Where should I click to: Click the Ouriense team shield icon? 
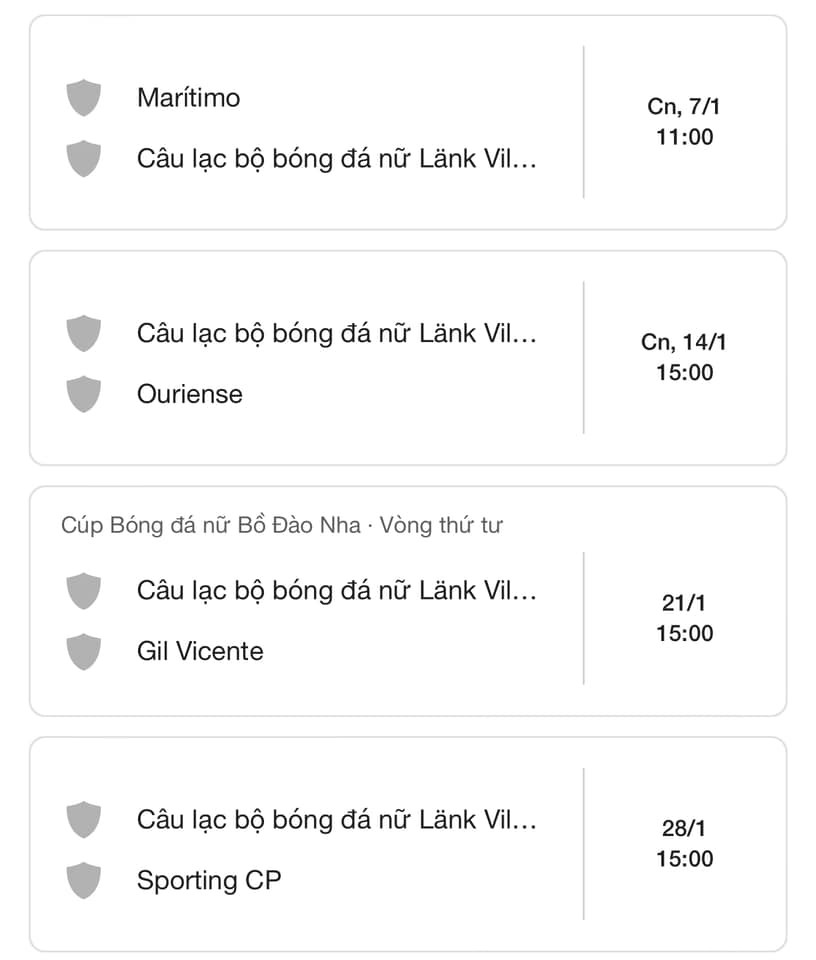83,394
